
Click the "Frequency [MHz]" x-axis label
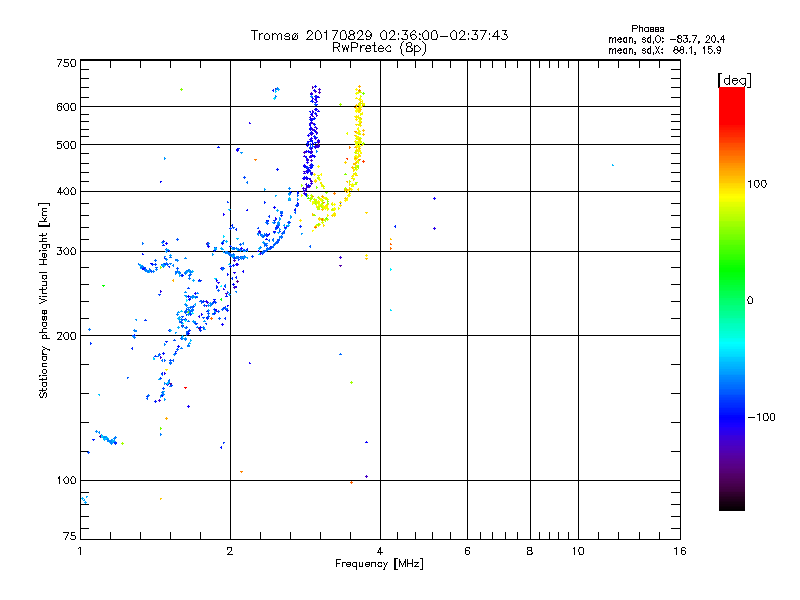379,564
